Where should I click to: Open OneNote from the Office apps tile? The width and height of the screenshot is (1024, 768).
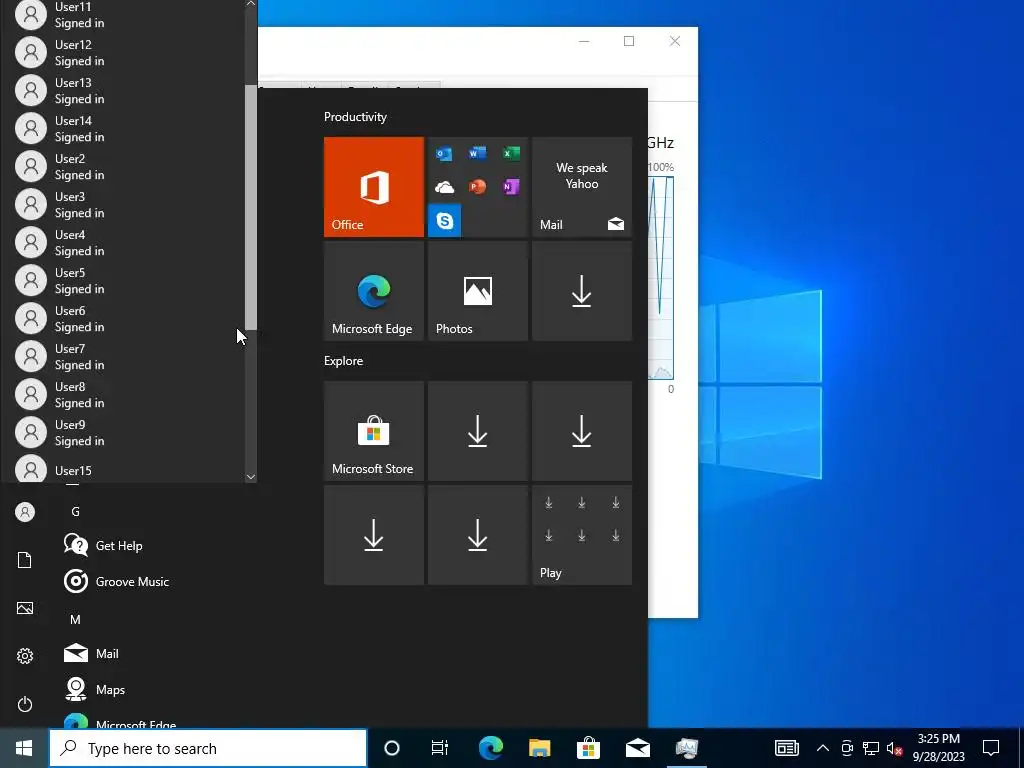[x=511, y=187]
